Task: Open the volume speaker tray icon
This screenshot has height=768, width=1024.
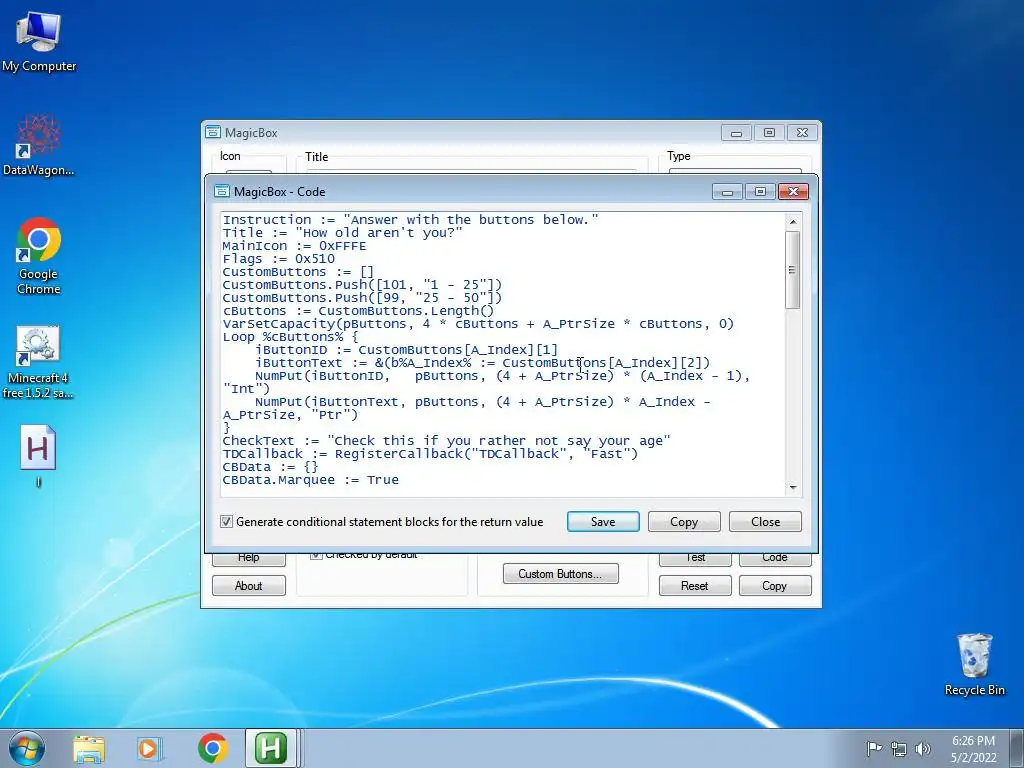Action: tap(923, 748)
